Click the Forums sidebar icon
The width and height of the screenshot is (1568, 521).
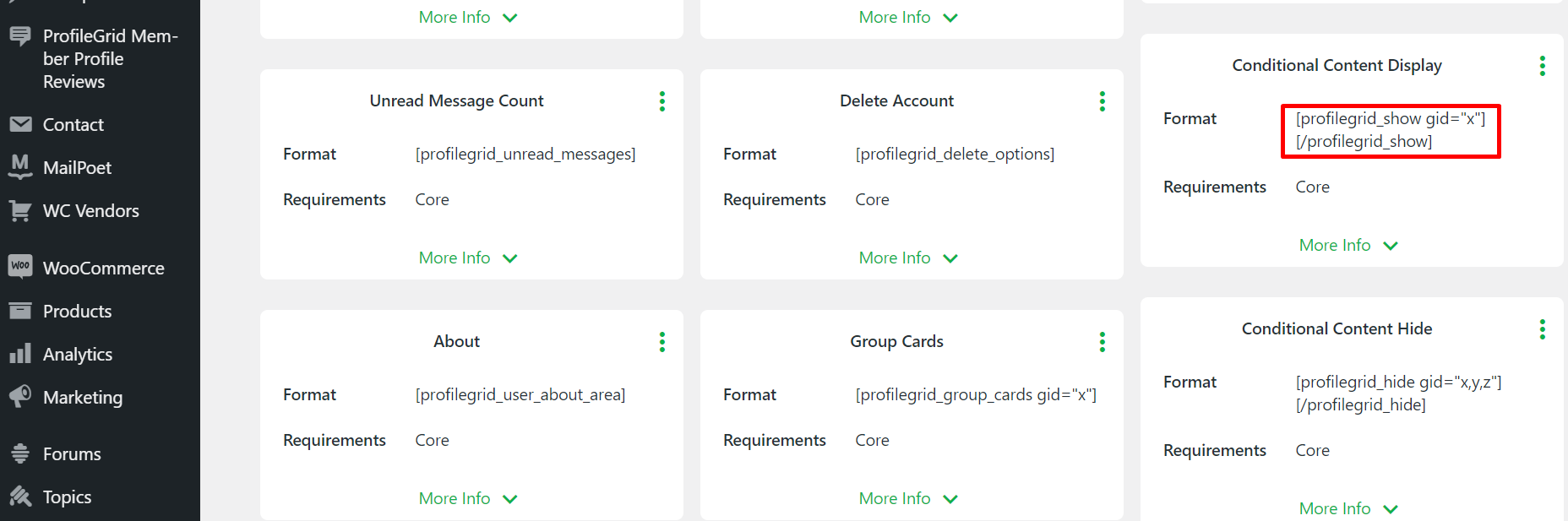(20, 453)
